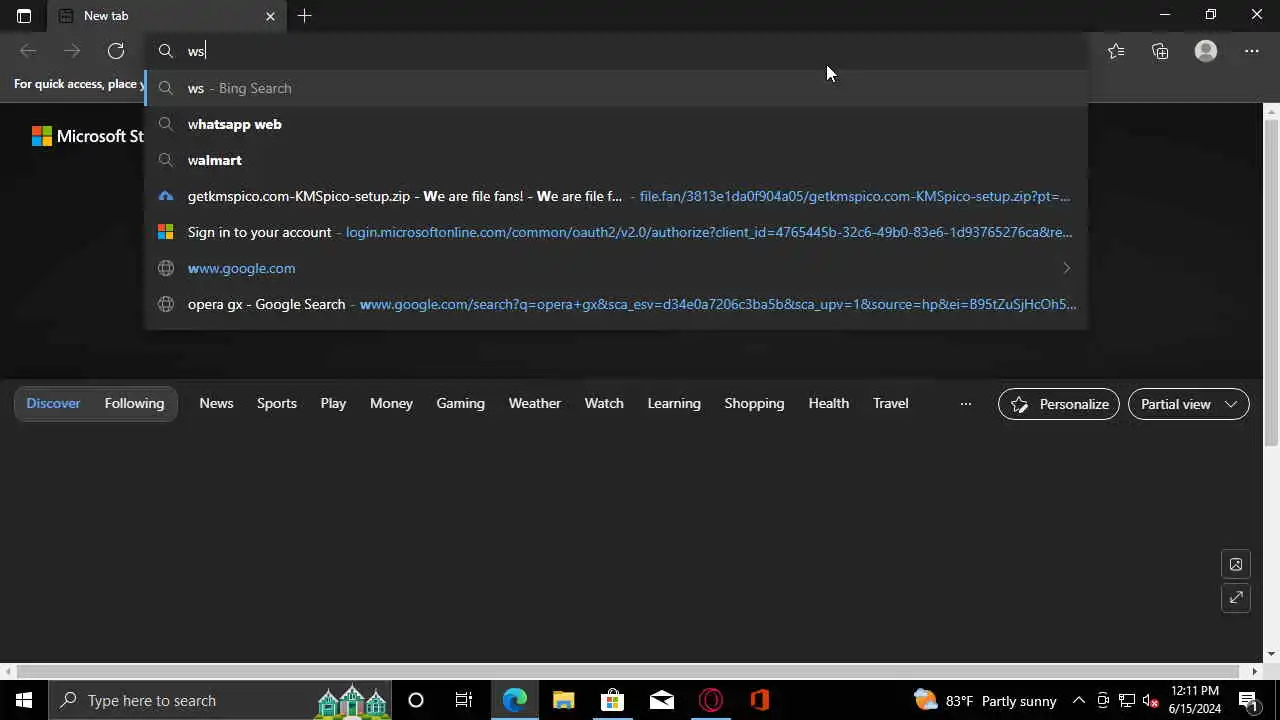
Task: Click the address bar input showing ws
Action: pyautogui.click(x=616, y=51)
